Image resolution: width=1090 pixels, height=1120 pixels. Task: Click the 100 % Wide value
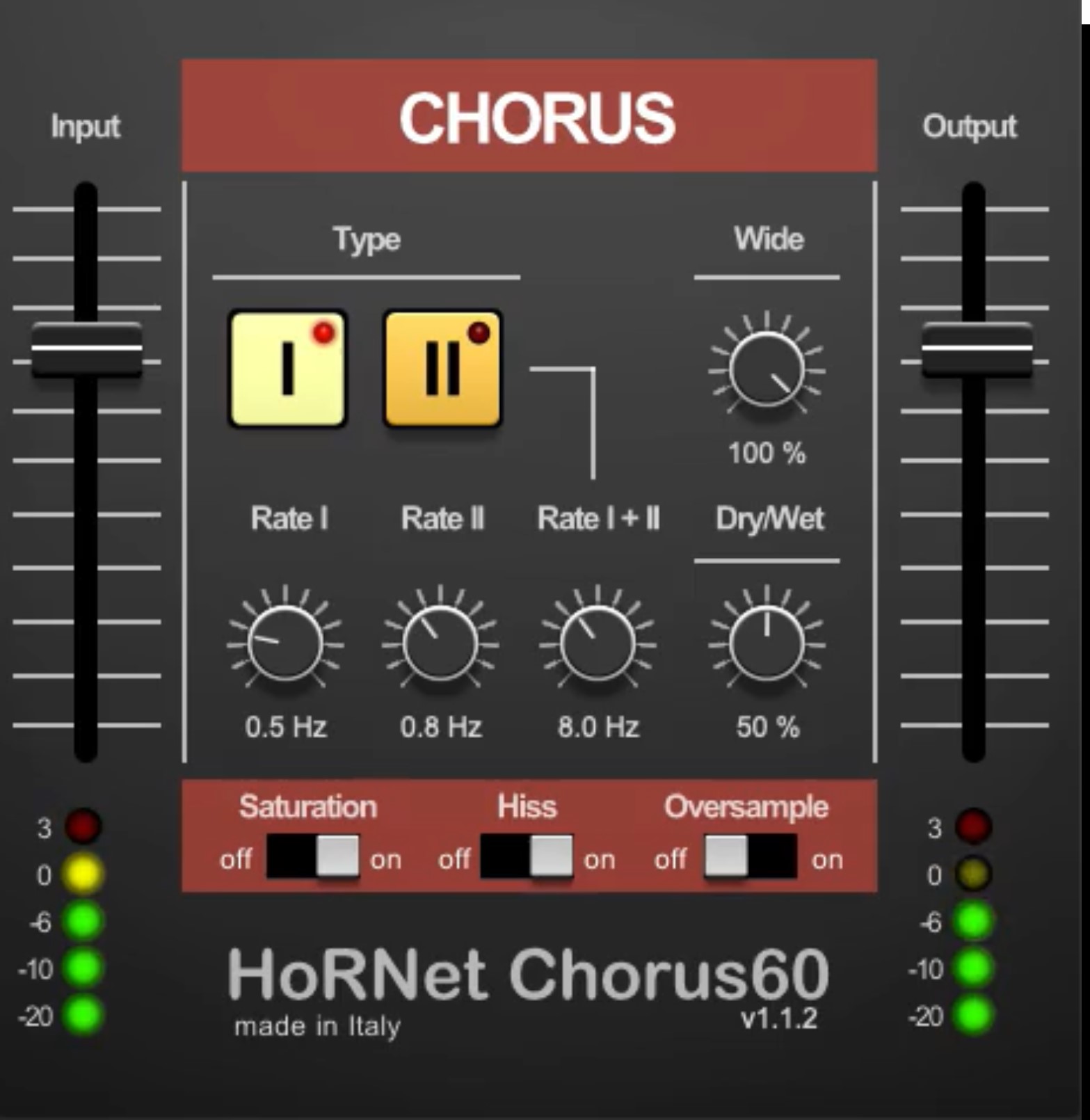767,454
